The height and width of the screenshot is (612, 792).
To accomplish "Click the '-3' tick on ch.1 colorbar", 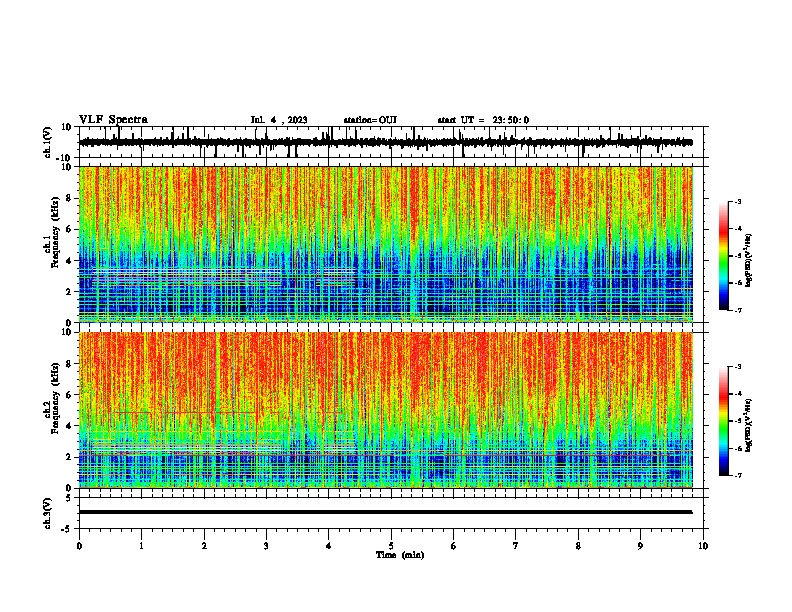I will coord(738,201).
